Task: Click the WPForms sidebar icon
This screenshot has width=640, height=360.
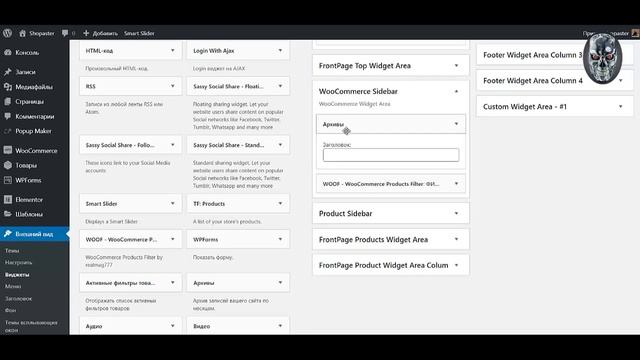Action: click(8, 180)
